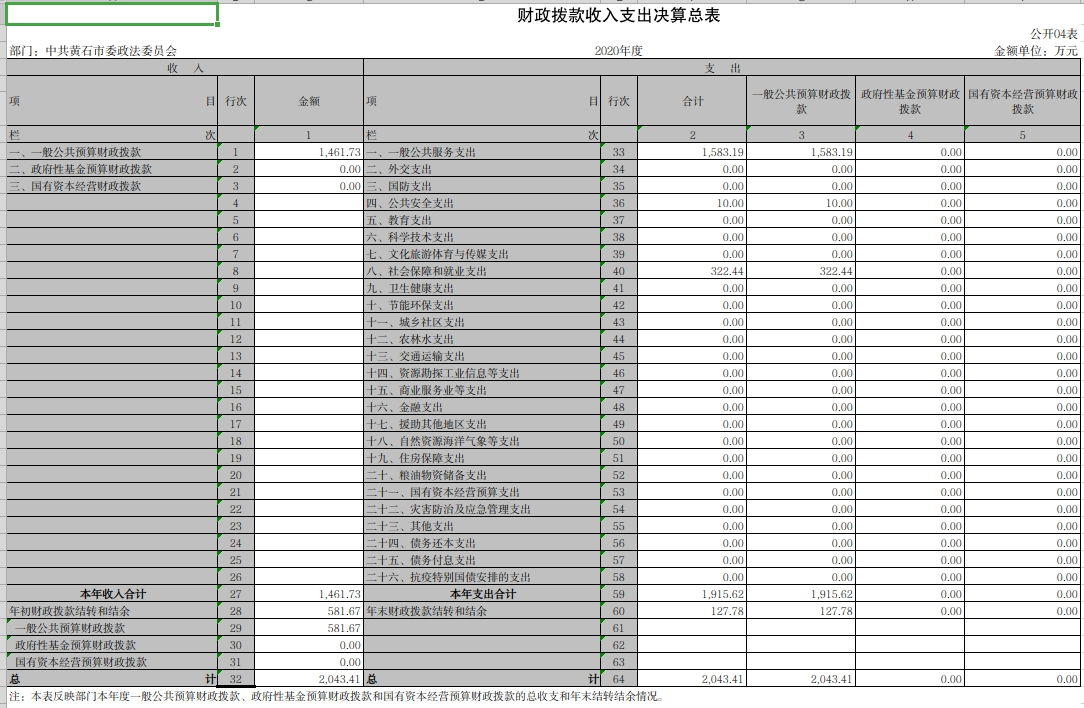Select the 十二、农林水支出 cell
This screenshot has height=708, width=1084.
coord(483,339)
